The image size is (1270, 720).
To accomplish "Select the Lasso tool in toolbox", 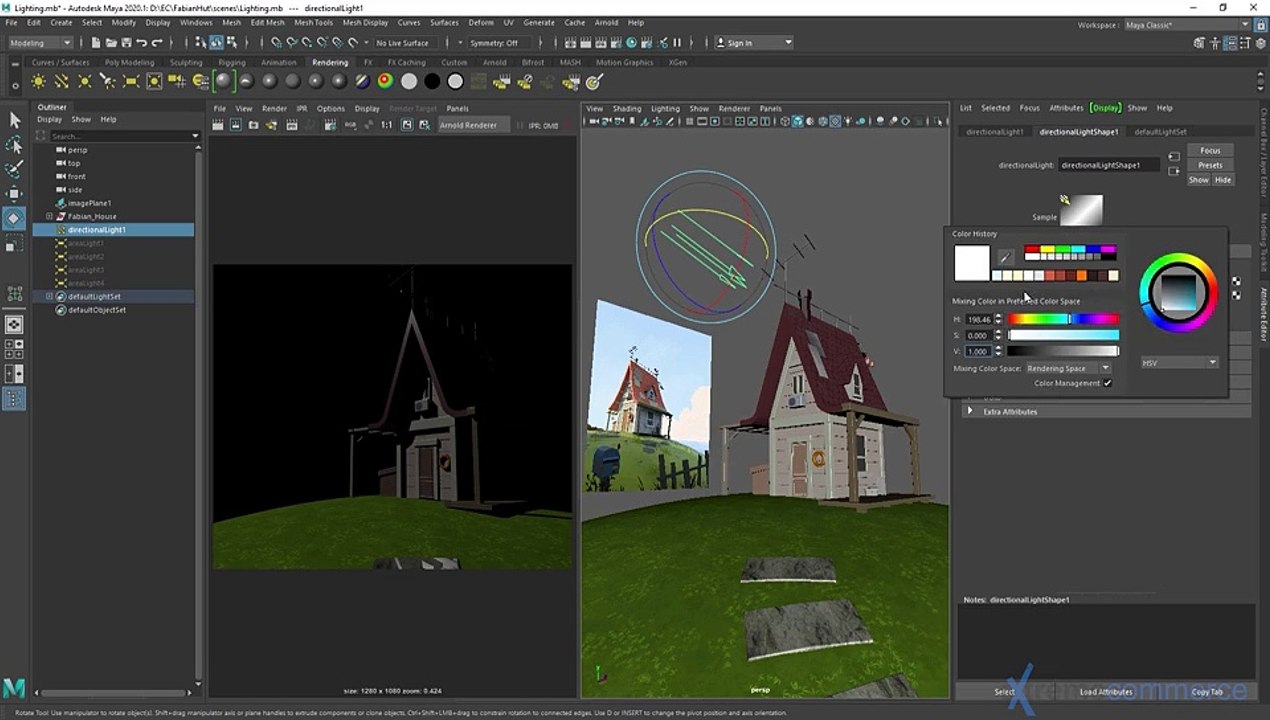I will [14, 145].
